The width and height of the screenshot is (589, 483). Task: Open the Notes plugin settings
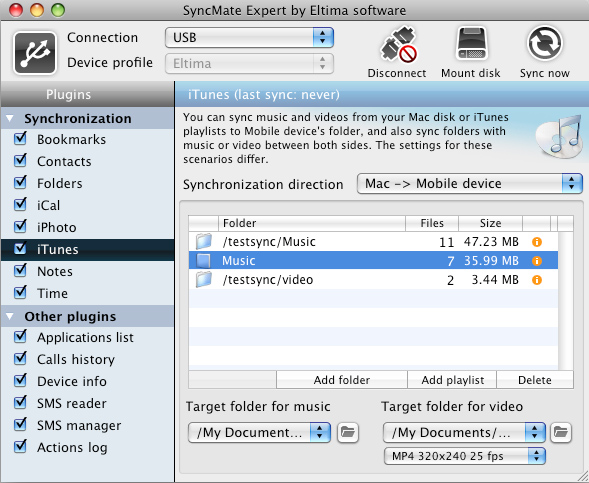(x=55, y=271)
